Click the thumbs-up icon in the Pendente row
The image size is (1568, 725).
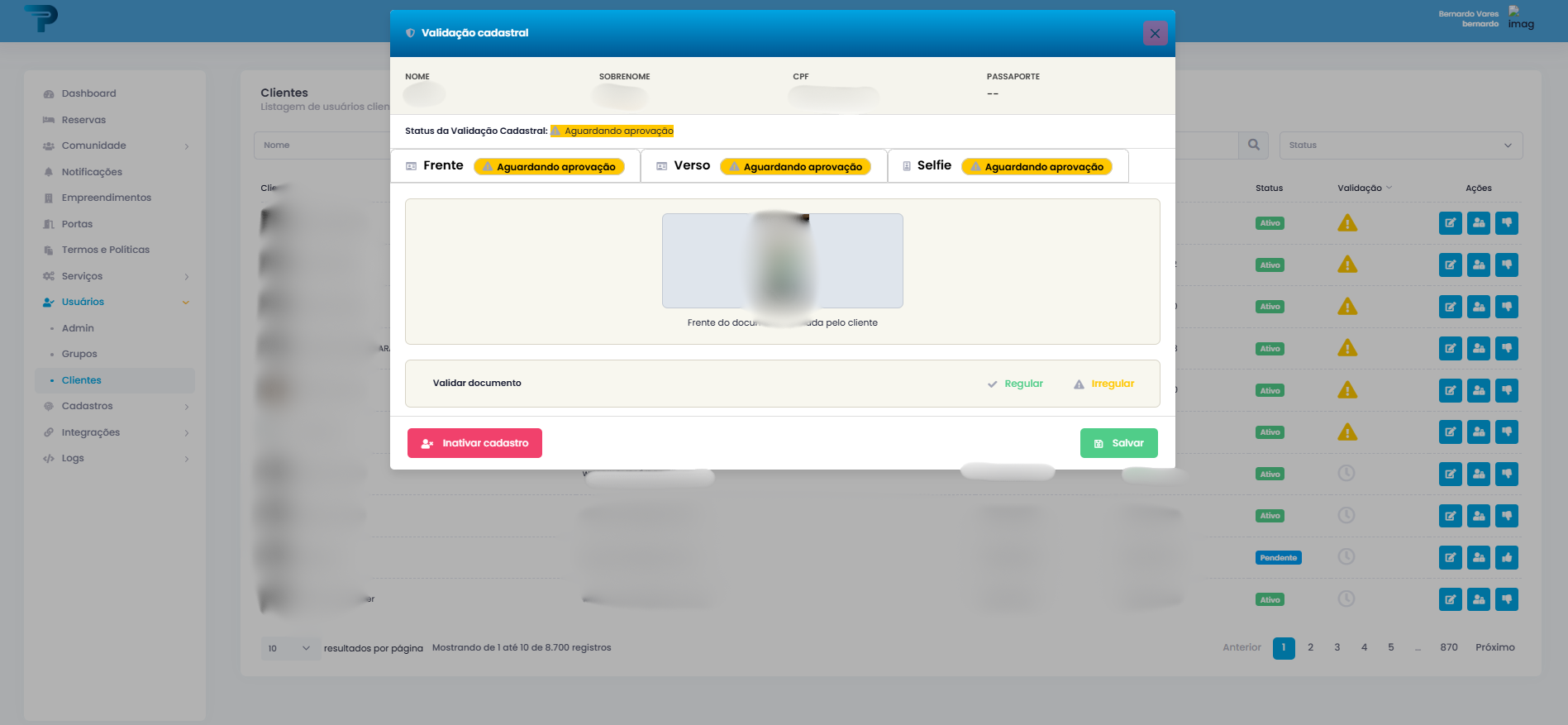[1506, 557]
